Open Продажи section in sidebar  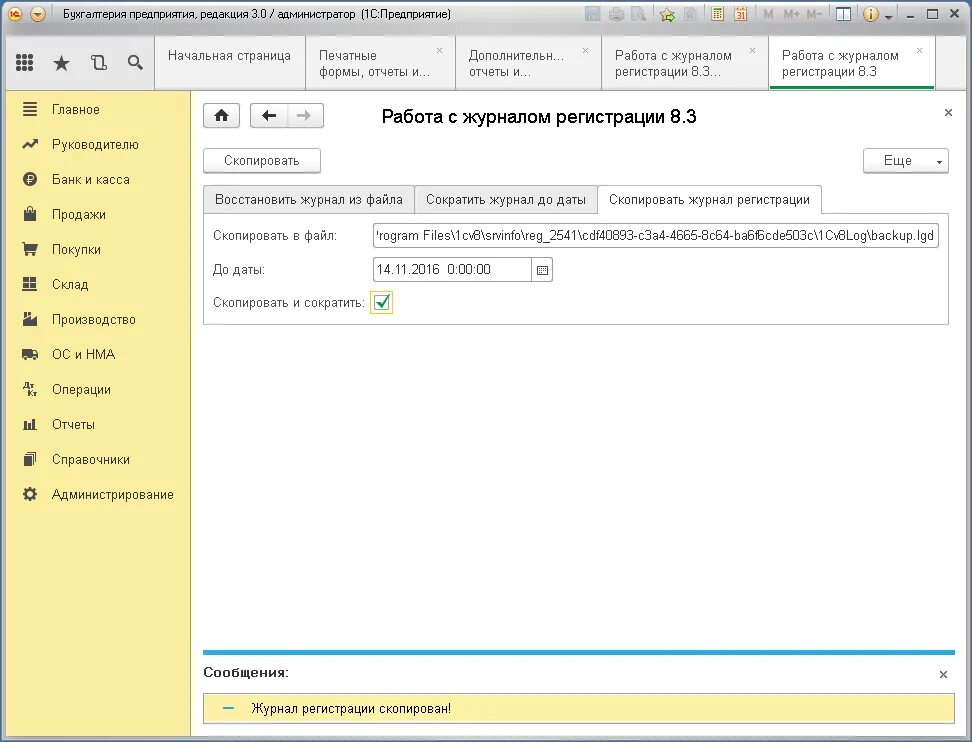tap(79, 214)
